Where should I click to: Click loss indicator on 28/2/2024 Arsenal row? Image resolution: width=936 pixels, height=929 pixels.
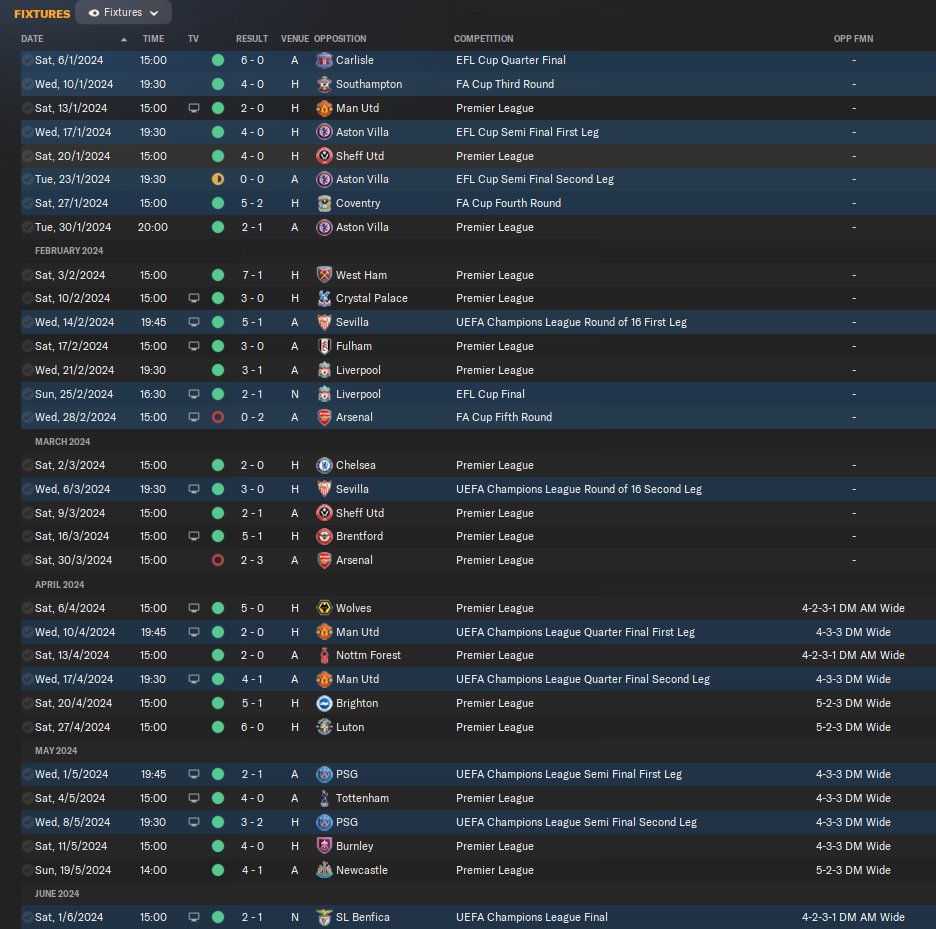218,417
